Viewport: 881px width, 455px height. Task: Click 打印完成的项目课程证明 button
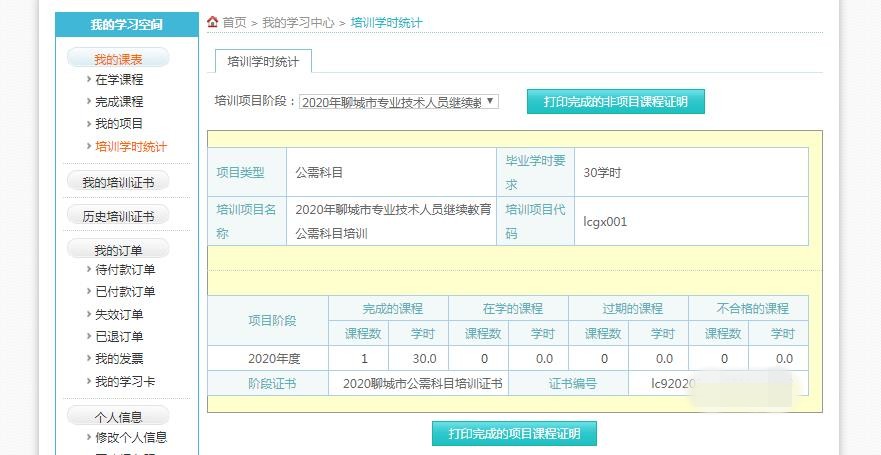click(514, 433)
